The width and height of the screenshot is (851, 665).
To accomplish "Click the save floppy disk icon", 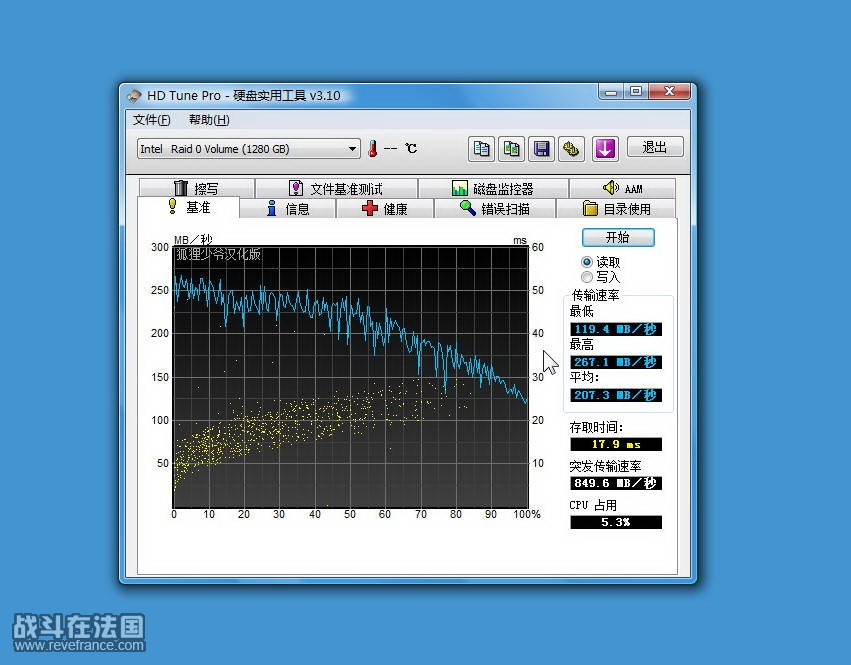I will tap(541, 148).
